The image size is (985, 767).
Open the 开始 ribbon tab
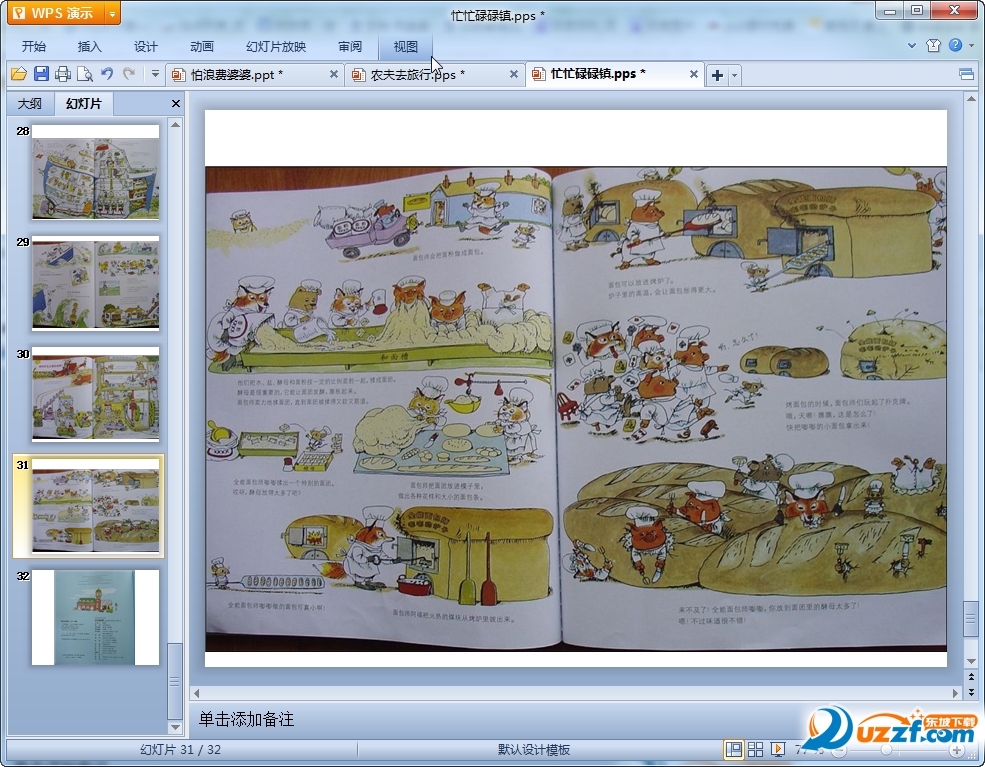pyautogui.click(x=33, y=46)
